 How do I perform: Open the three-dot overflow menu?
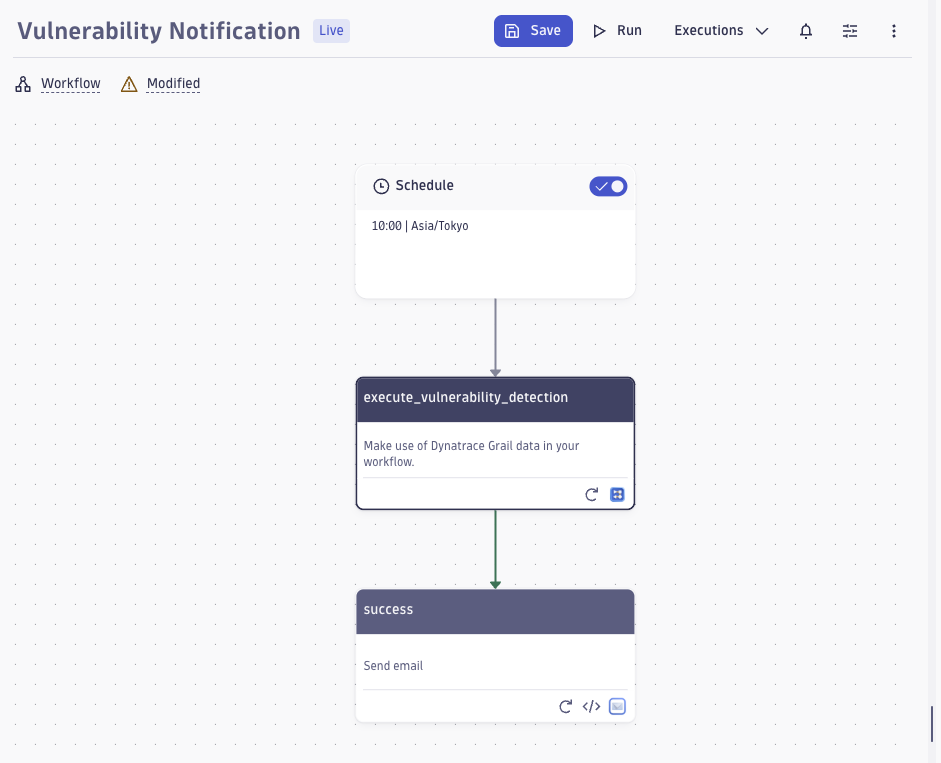[894, 30]
